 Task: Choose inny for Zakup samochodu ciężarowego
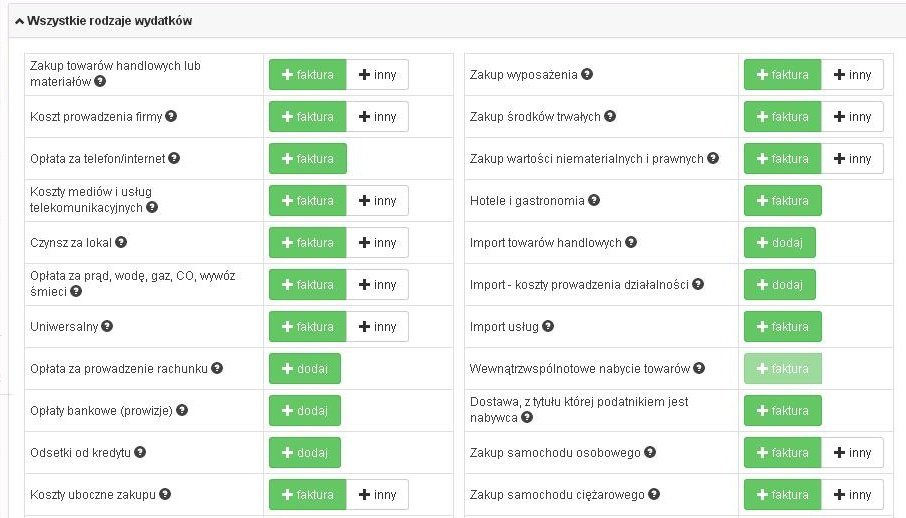click(x=852, y=495)
